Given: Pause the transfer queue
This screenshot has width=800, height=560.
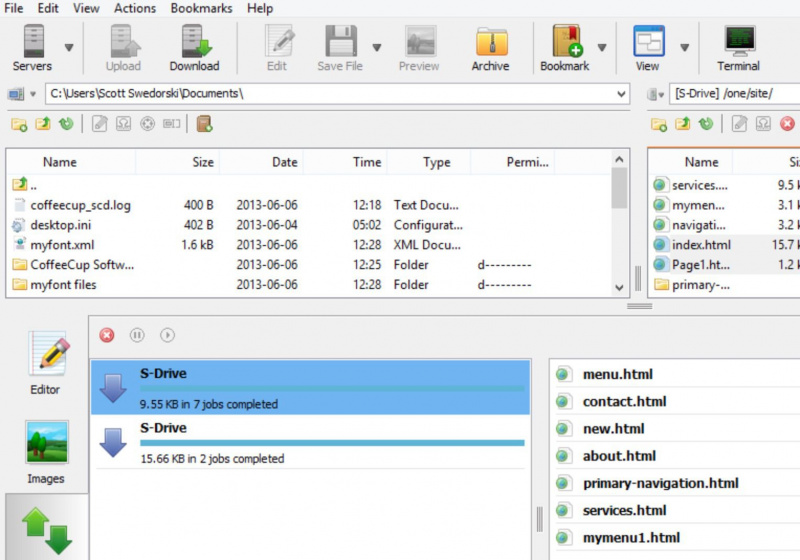Looking at the screenshot, I should click(x=137, y=335).
